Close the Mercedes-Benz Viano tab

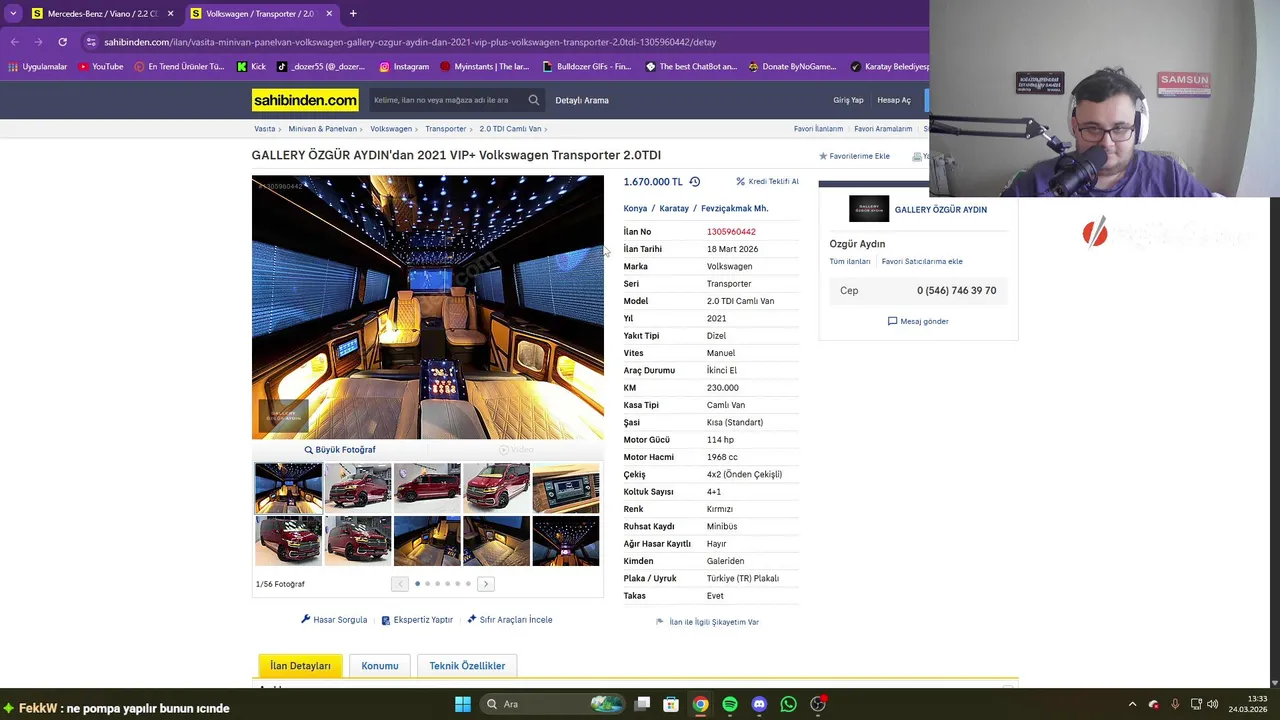pyautogui.click(x=170, y=14)
